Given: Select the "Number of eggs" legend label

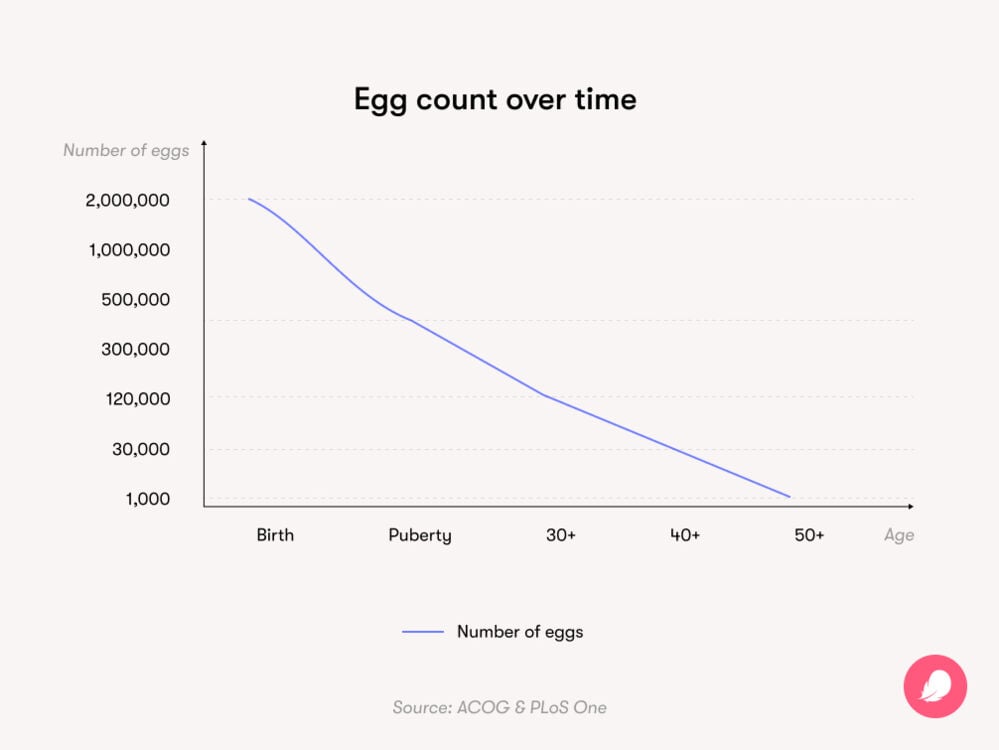Looking at the screenshot, I should point(520,632).
